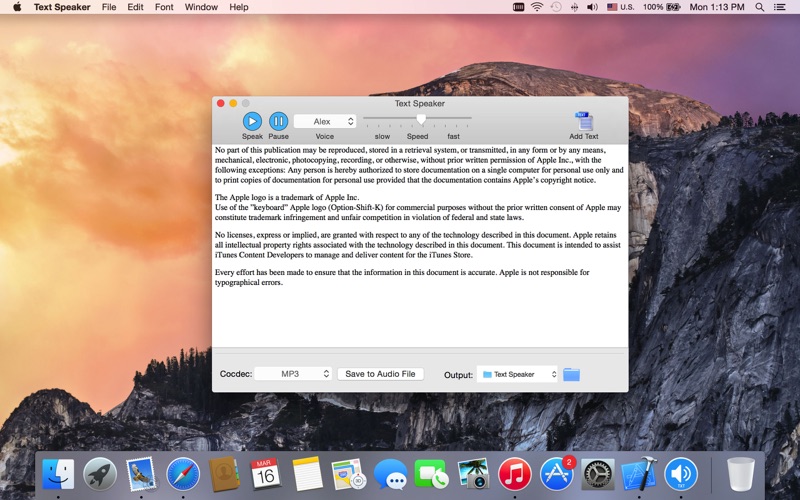Click Text Speaker icon in Dock

click(x=681, y=474)
